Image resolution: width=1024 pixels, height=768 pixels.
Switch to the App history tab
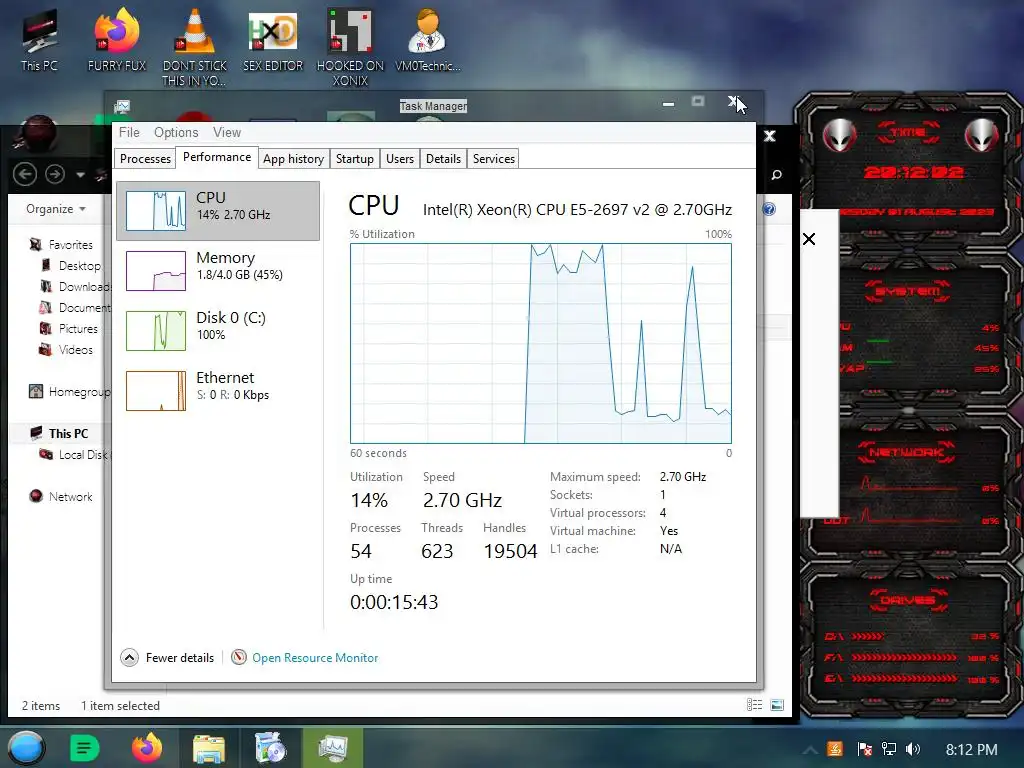pyautogui.click(x=293, y=159)
